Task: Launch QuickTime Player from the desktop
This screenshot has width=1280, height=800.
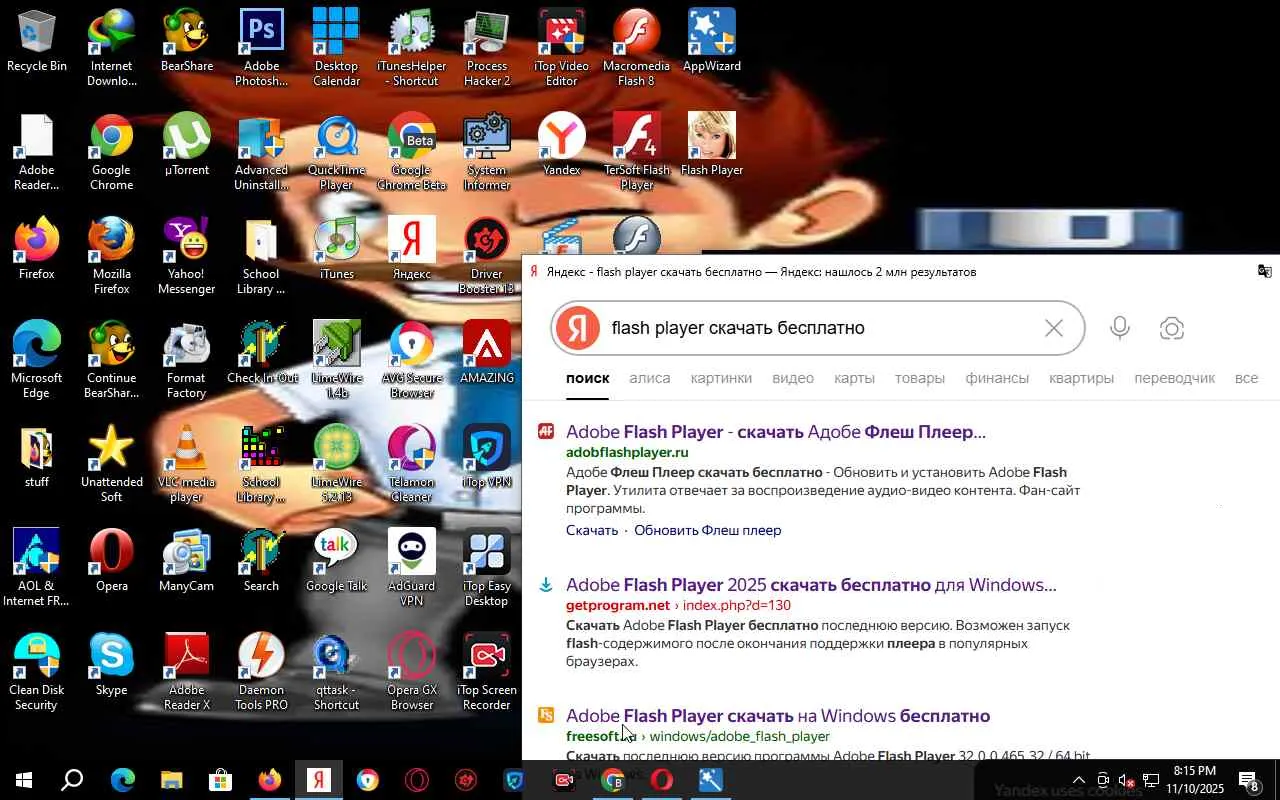Action: (336, 152)
